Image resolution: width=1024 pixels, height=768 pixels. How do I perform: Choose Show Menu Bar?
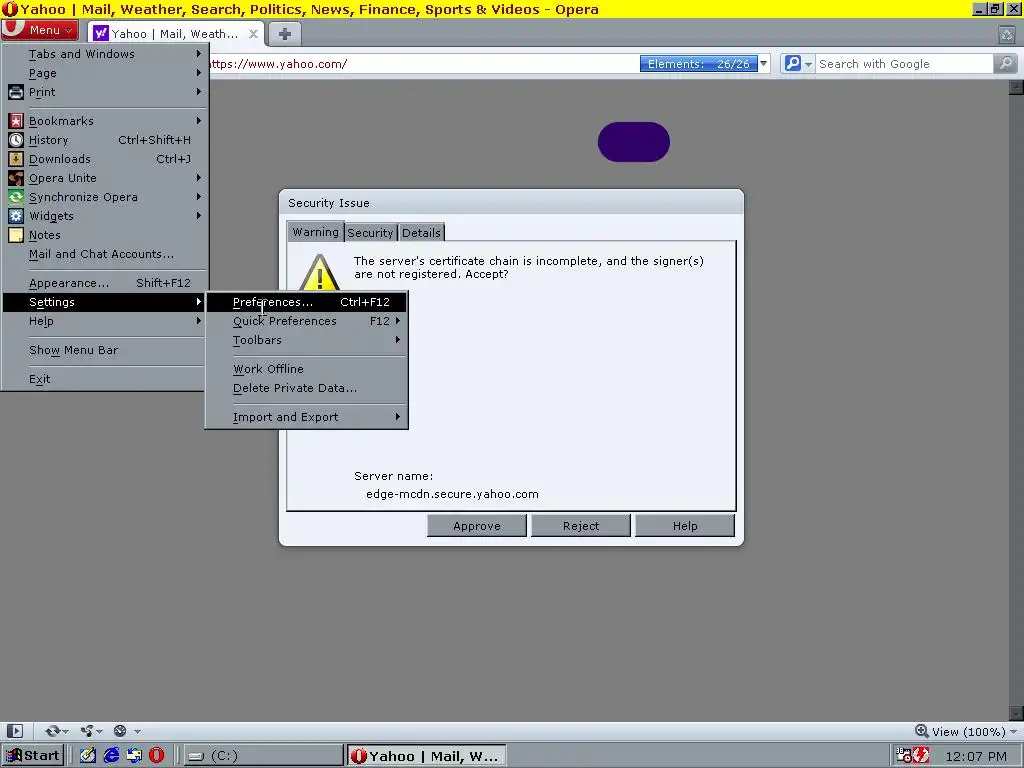[105, 350]
